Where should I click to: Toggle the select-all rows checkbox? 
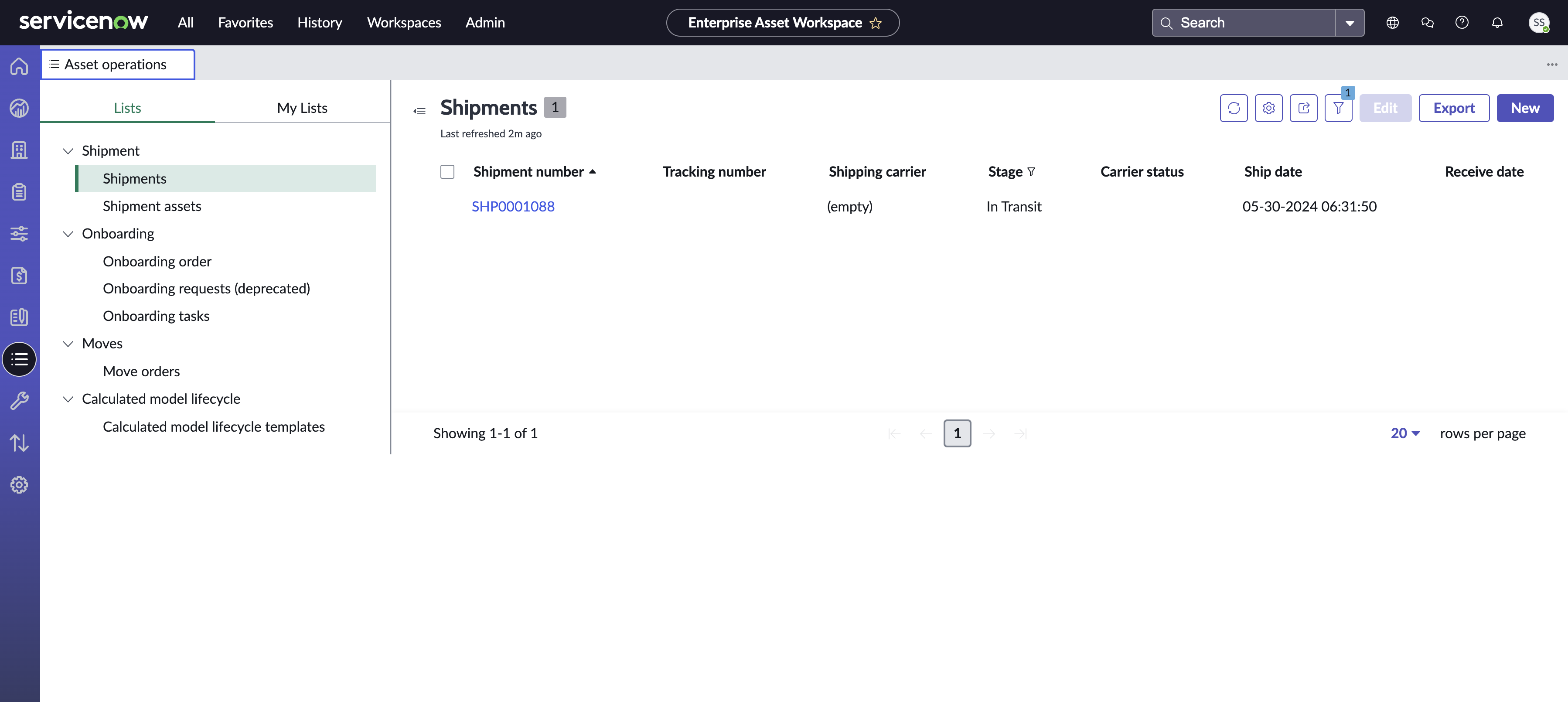click(x=447, y=172)
